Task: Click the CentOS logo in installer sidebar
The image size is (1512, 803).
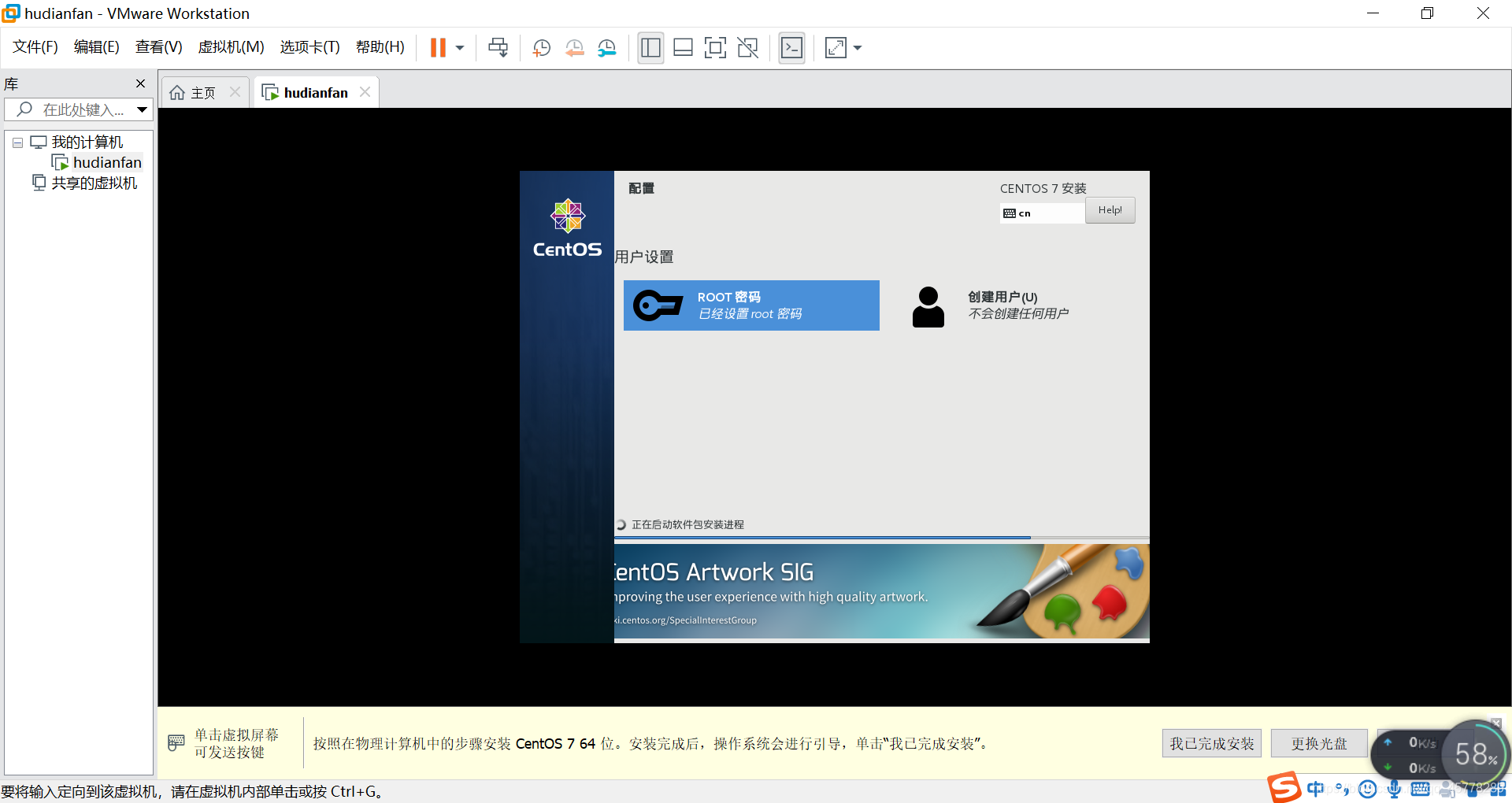Action: point(567,228)
